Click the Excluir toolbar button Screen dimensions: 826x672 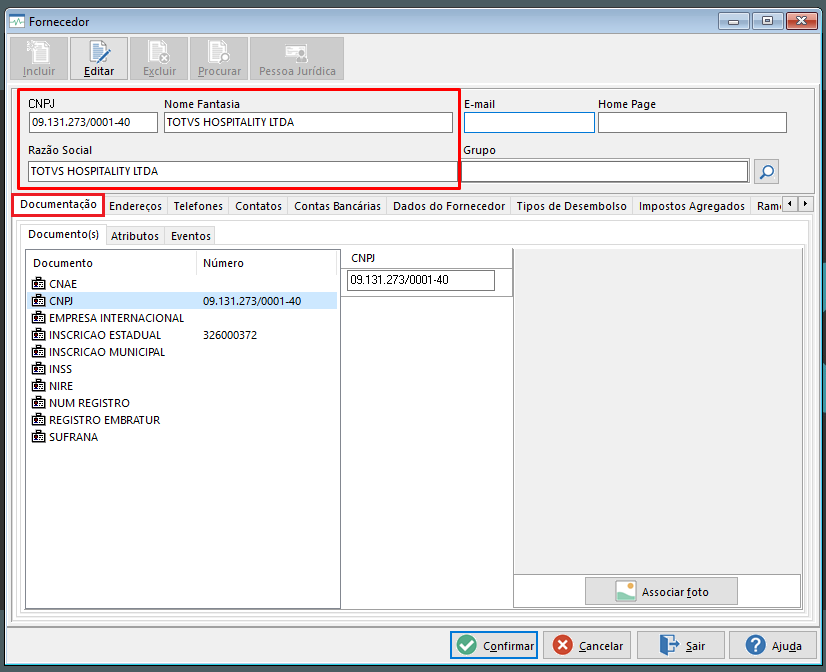[x=159, y=58]
